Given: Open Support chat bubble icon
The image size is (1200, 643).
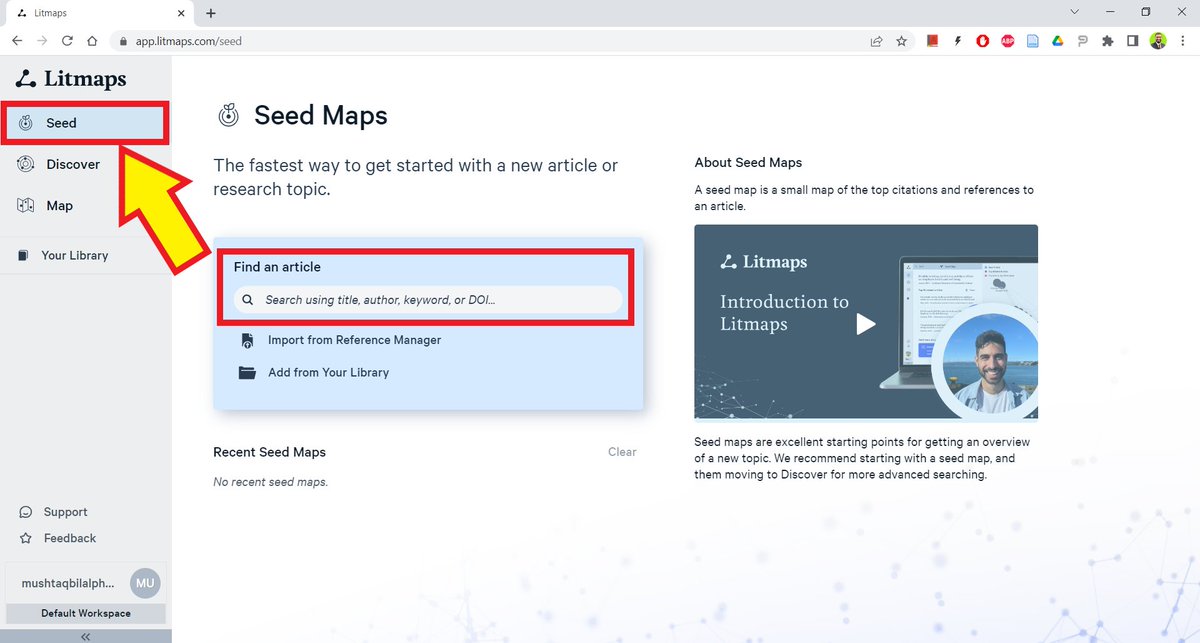Looking at the screenshot, I should [24, 512].
